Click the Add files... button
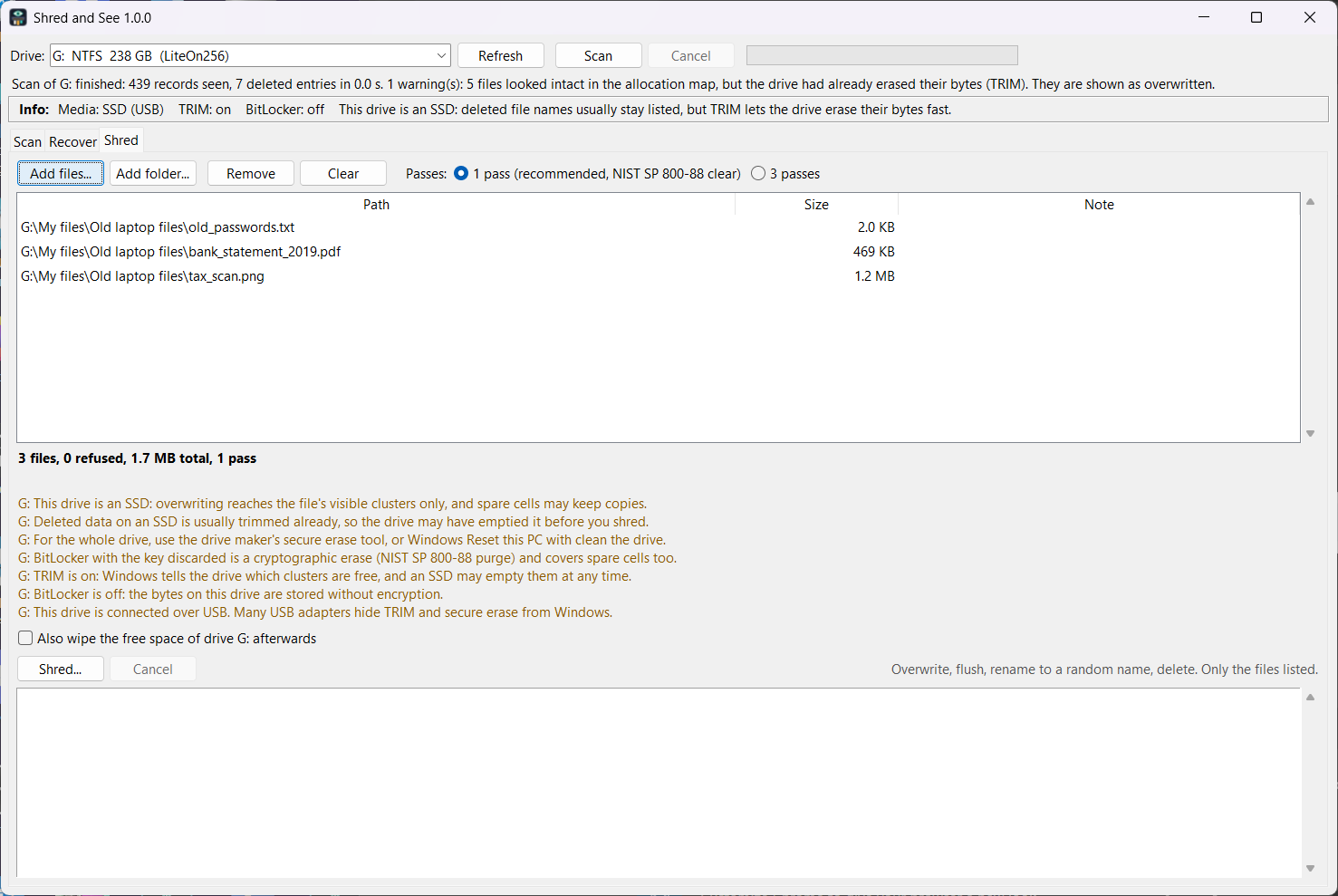The width and height of the screenshot is (1338, 896). click(x=61, y=173)
